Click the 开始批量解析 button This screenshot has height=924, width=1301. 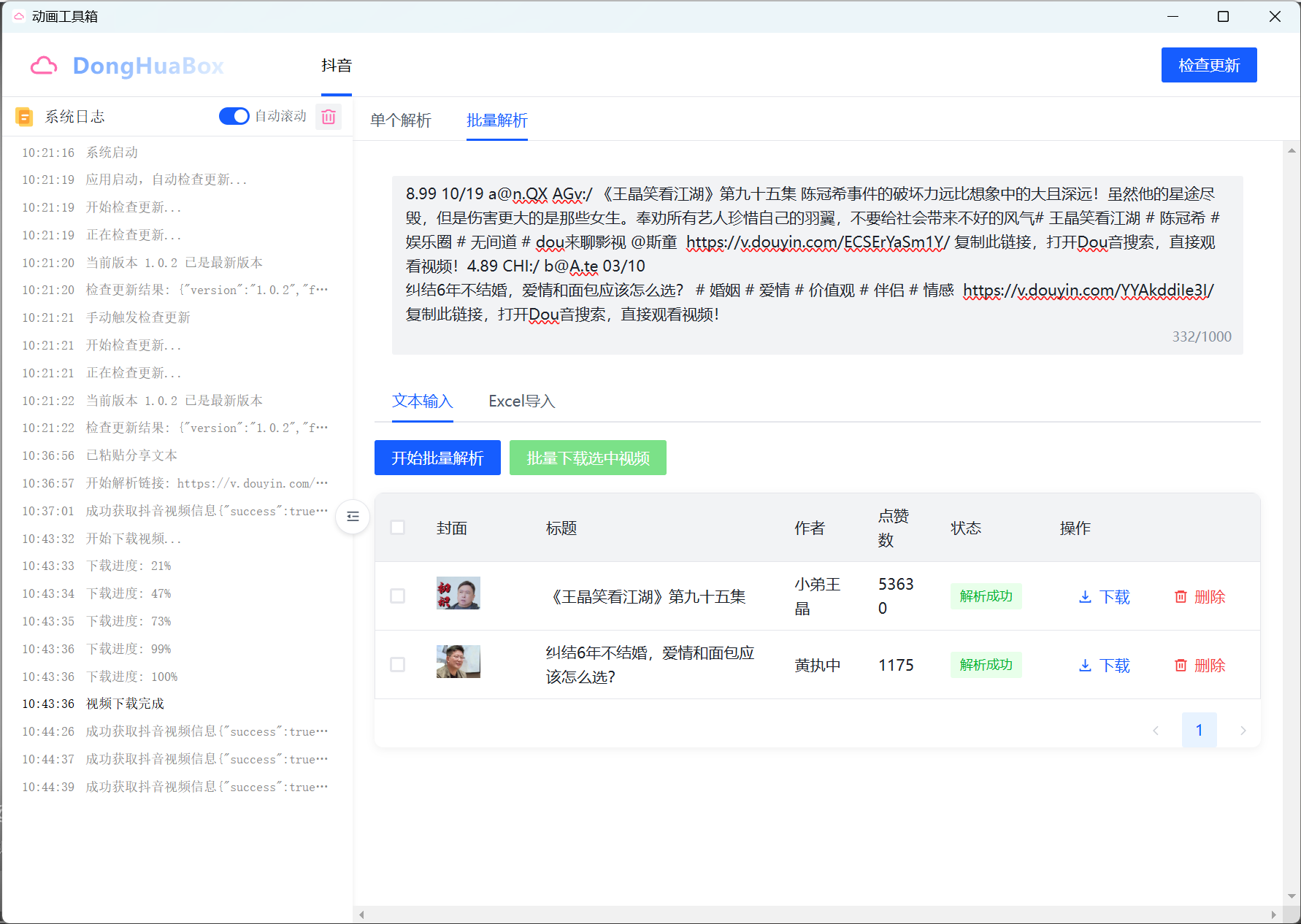pyautogui.click(x=437, y=458)
